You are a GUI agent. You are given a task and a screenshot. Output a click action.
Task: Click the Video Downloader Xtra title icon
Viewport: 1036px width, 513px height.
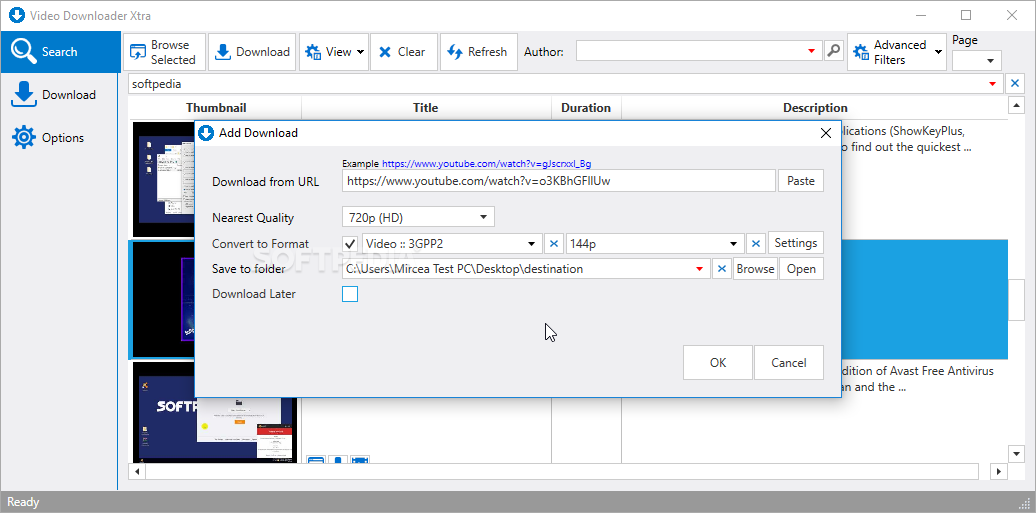click(x=17, y=15)
